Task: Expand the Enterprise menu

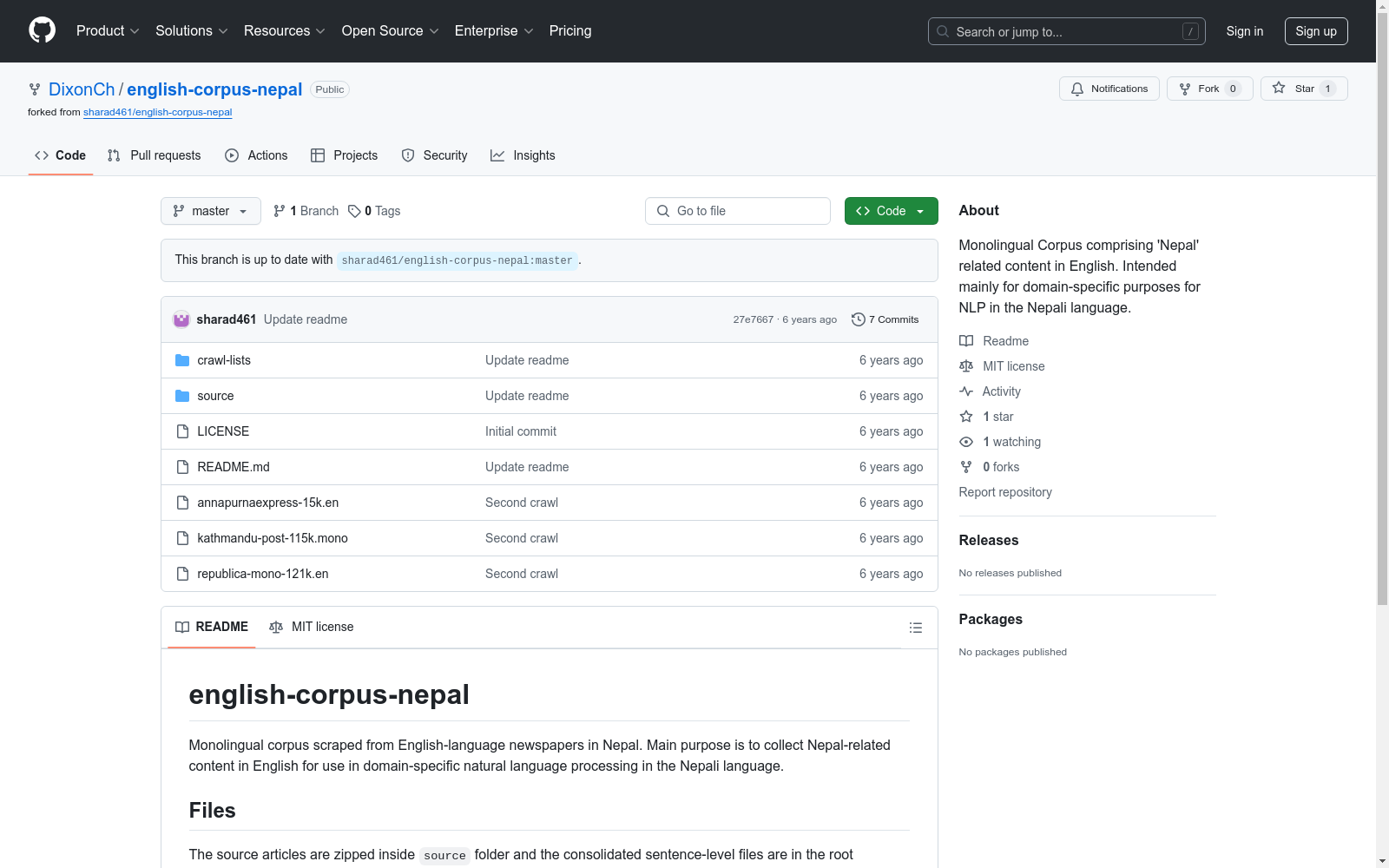Action: pos(494,31)
